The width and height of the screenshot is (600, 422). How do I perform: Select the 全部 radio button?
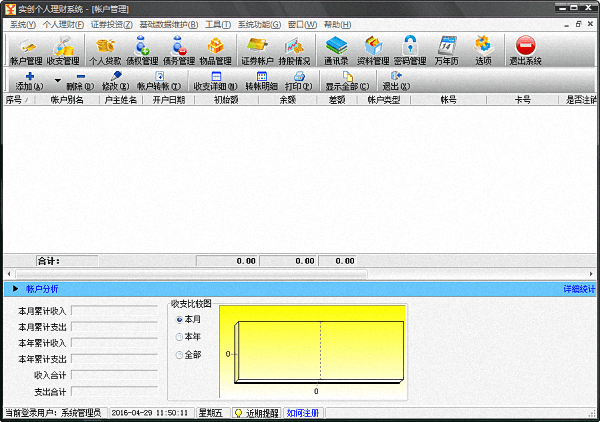pos(180,355)
